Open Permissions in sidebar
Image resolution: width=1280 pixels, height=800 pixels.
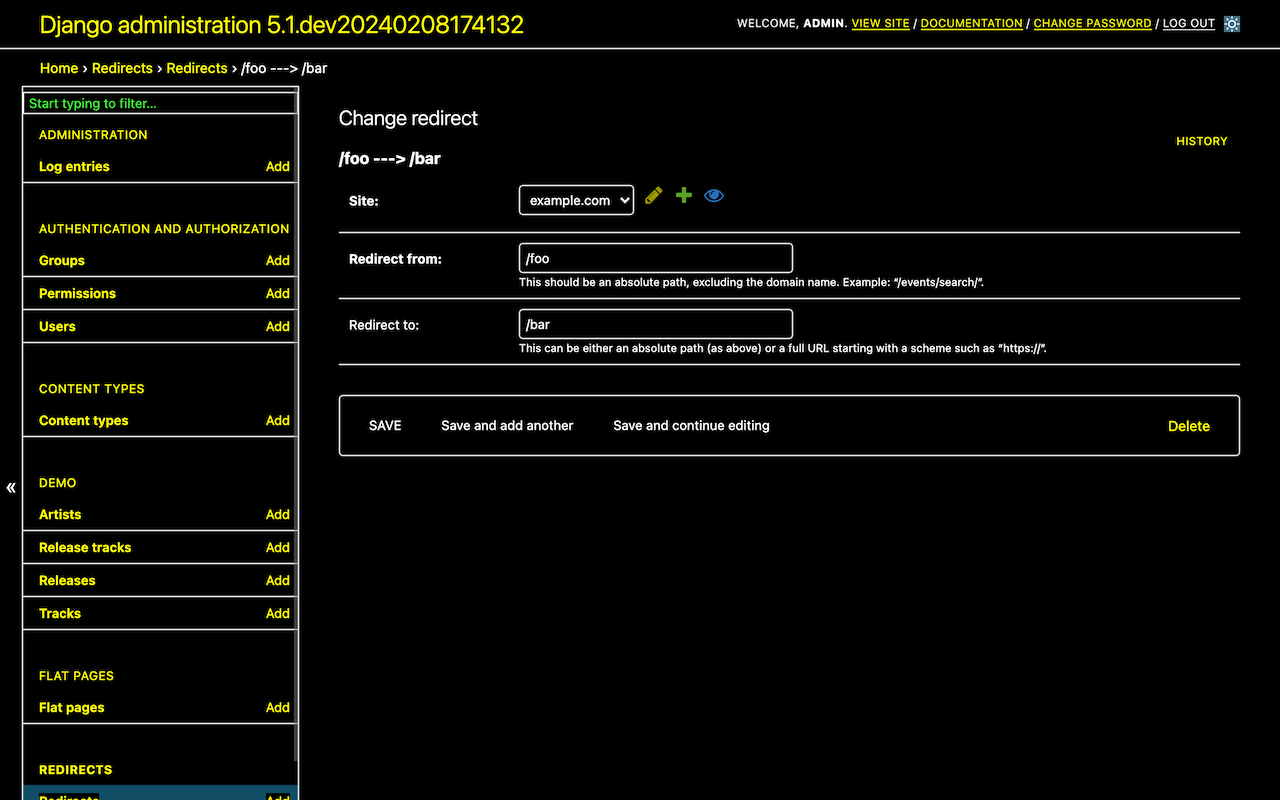tap(77, 293)
